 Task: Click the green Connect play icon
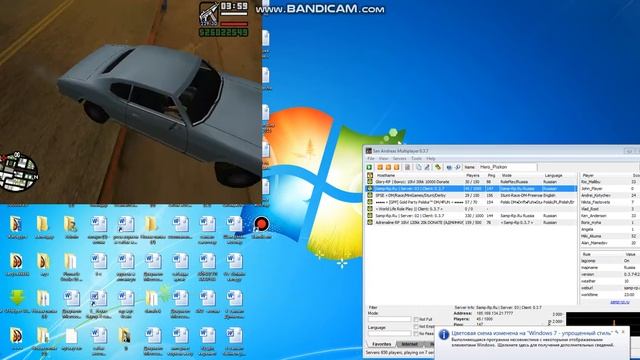point(369,167)
